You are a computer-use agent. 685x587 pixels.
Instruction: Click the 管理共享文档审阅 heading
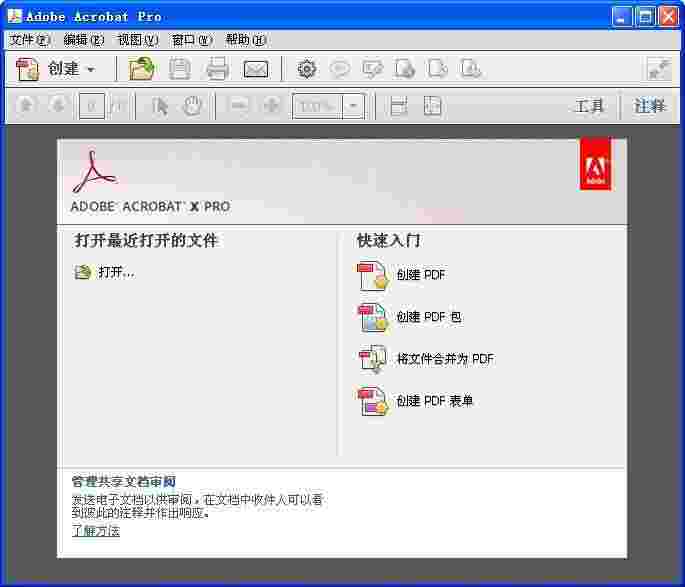coord(124,481)
